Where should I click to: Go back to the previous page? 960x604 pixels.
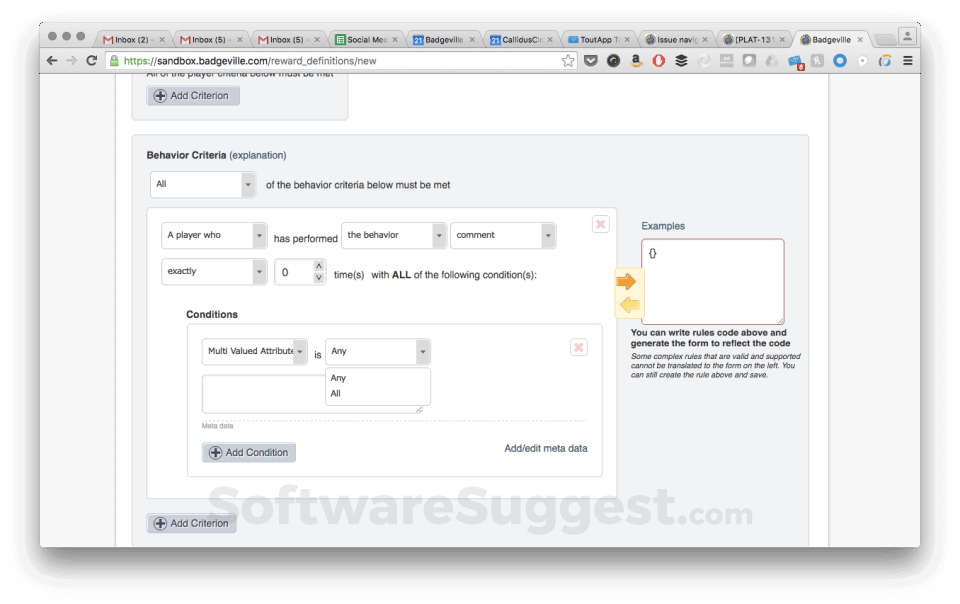point(52,61)
